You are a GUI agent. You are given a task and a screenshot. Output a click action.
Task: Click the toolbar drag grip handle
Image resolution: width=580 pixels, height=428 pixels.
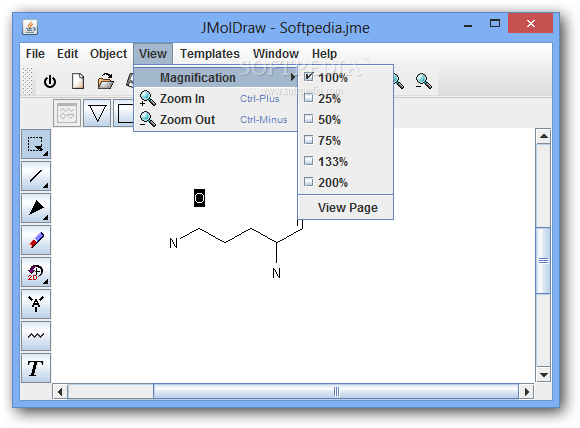pyautogui.click(x=27, y=81)
